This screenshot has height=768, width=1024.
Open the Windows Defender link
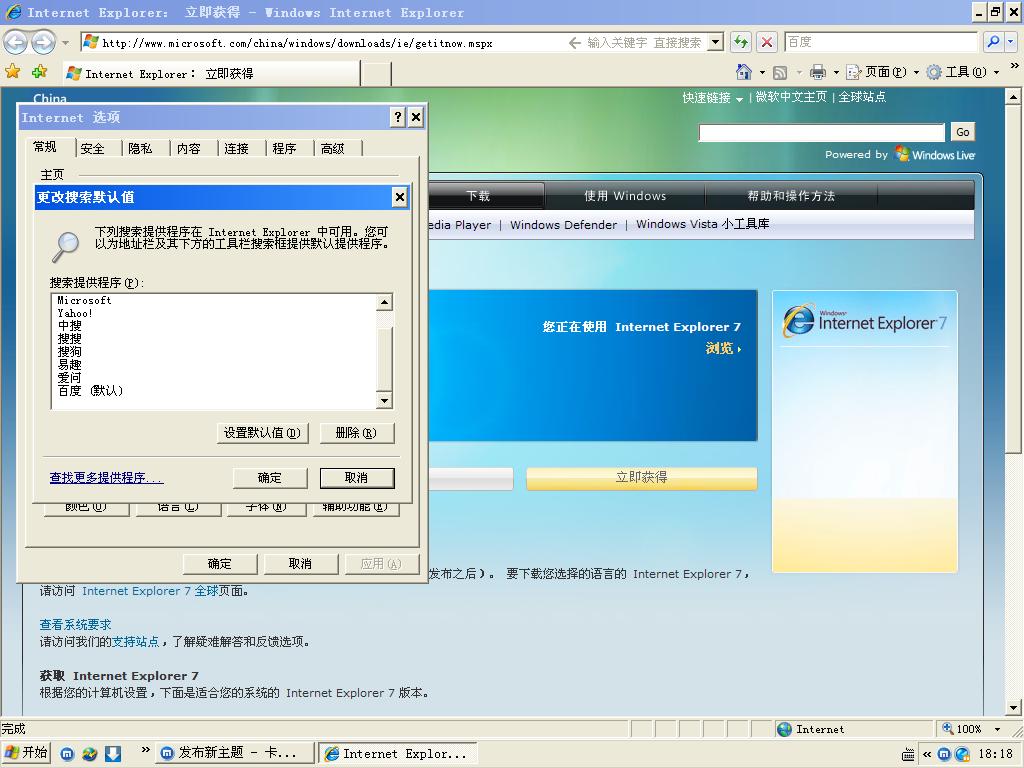click(563, 225)
